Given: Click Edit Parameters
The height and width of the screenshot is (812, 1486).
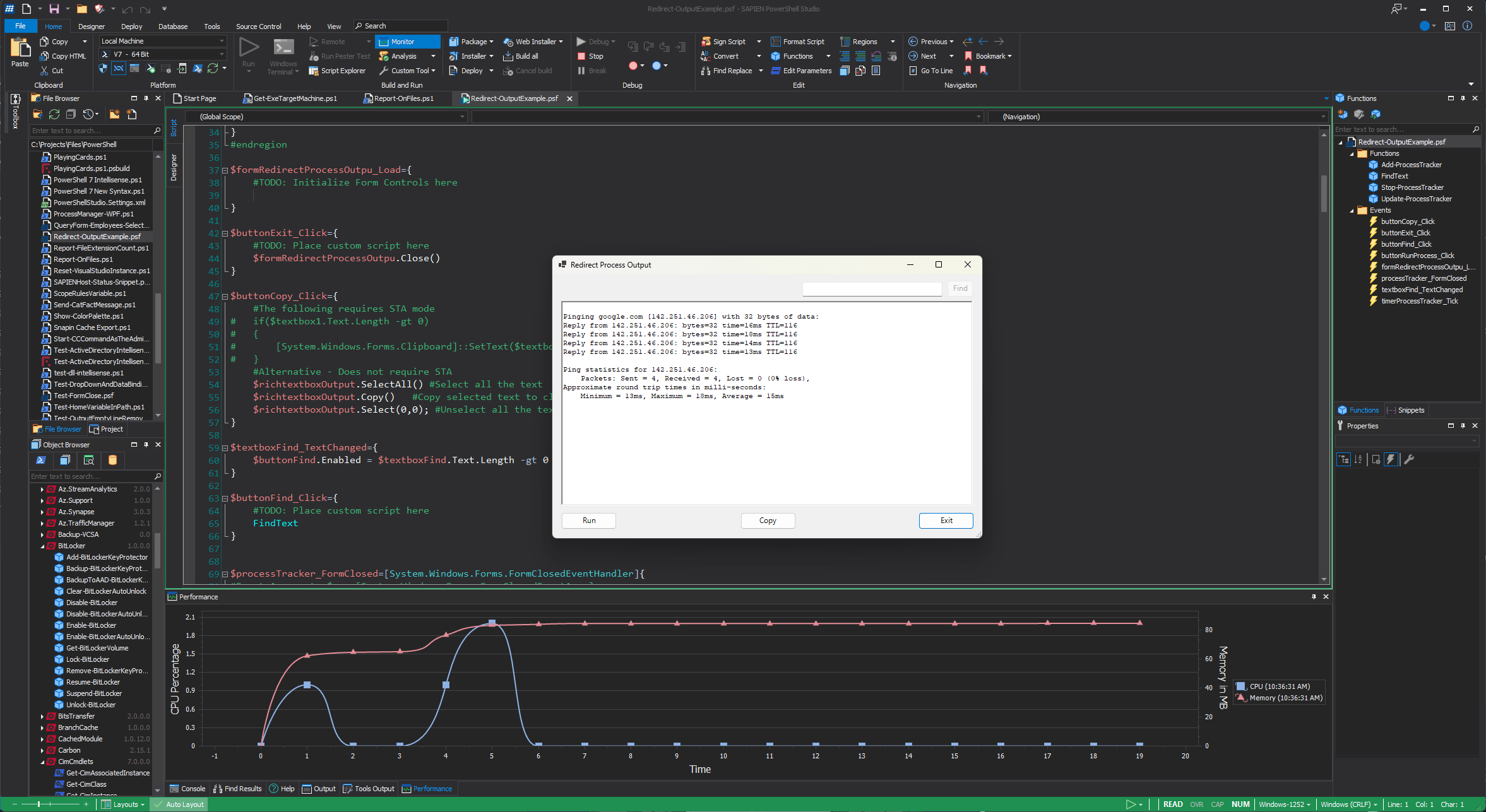Looking at the screenshot, I should pyautogui.click(x=801, y=71).
